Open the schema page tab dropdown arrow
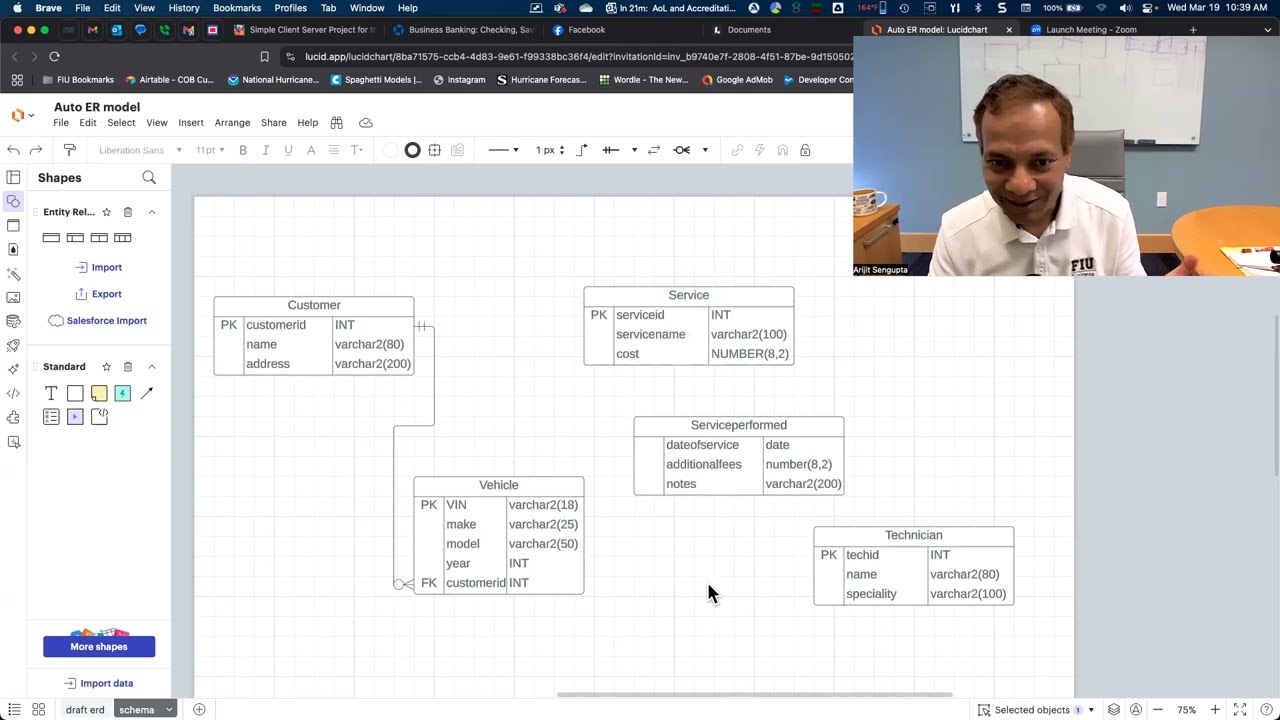 point(169,710)
